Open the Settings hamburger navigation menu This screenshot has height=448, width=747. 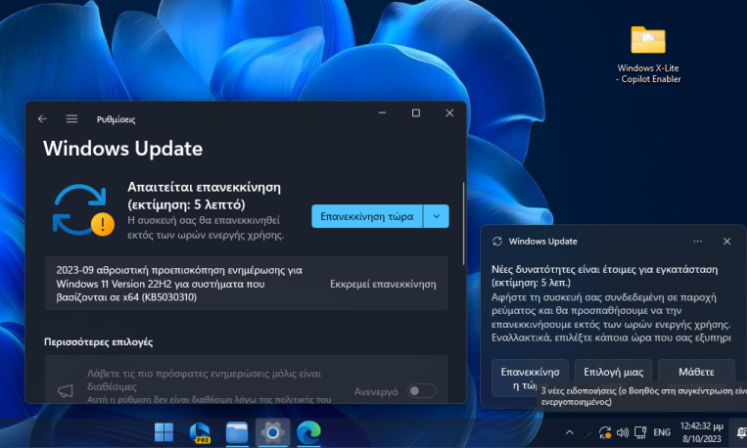(71, 119)
